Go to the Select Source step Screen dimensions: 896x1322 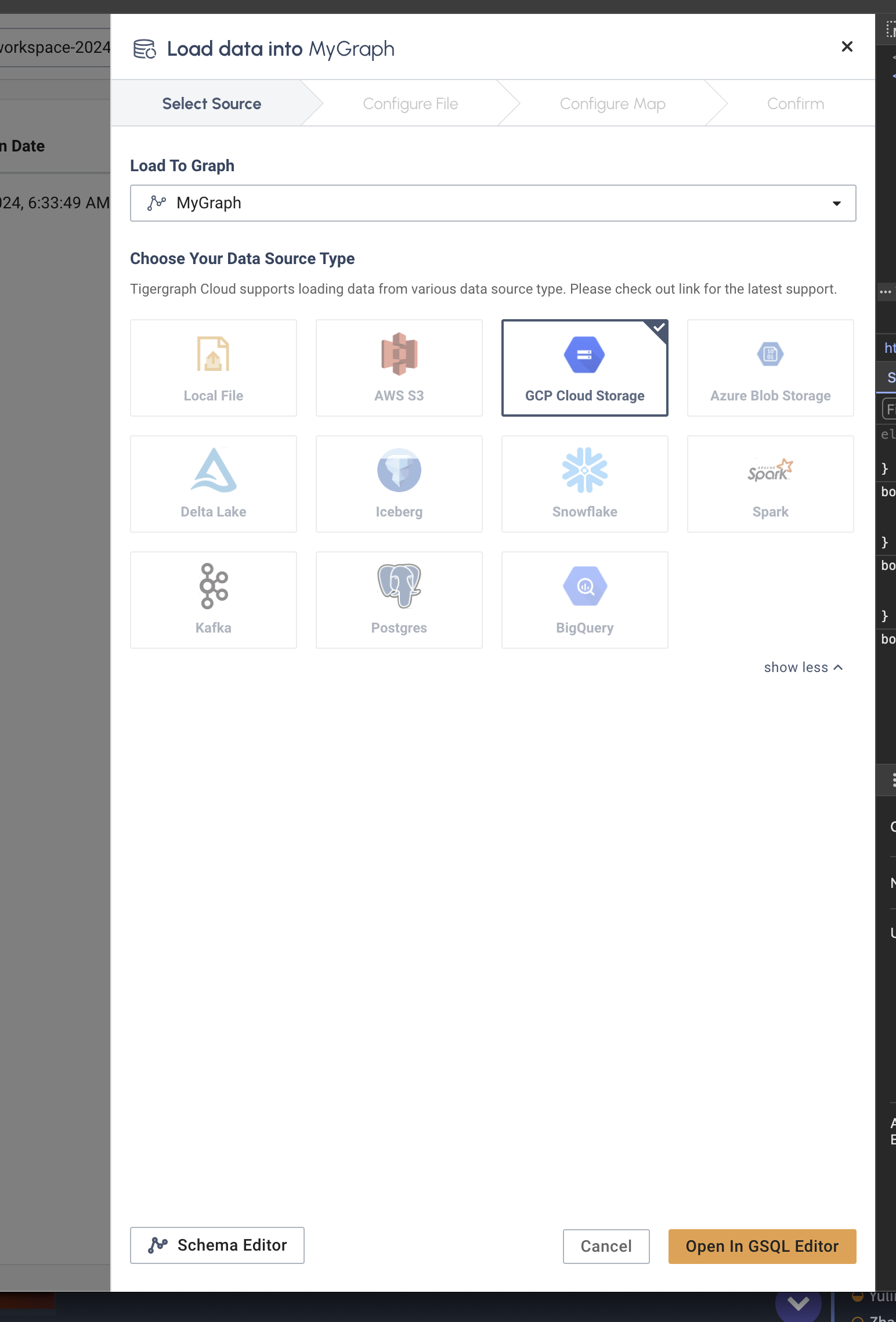click(212, 103)
